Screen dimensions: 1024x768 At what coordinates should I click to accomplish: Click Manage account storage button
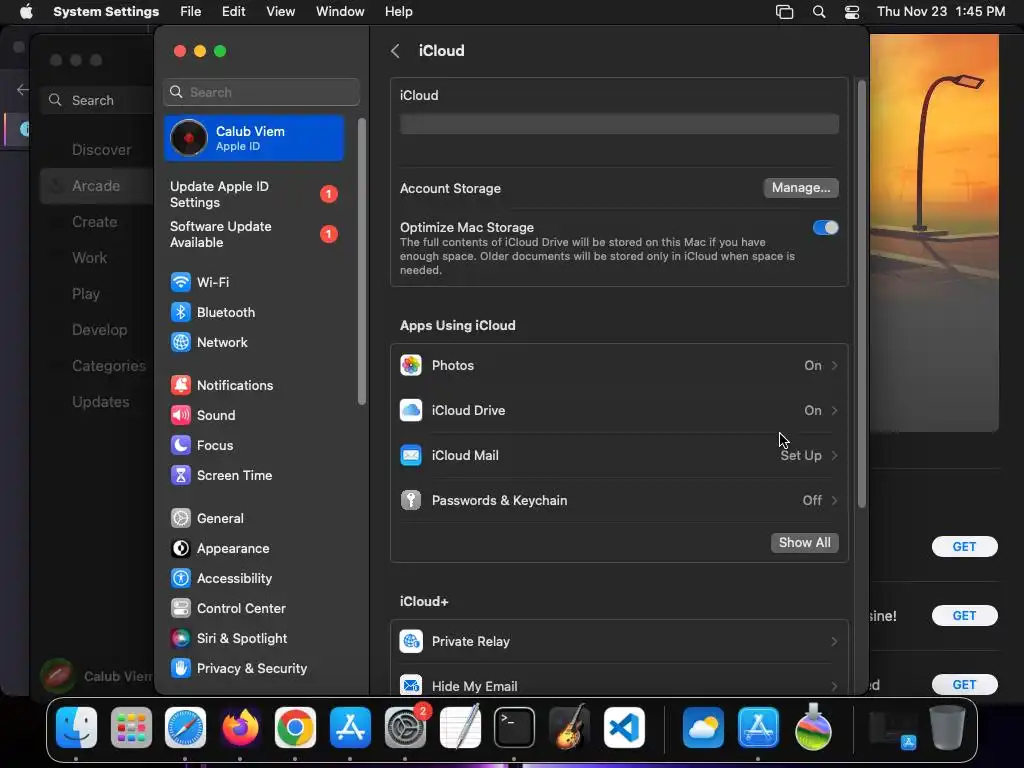coord(801,188)
